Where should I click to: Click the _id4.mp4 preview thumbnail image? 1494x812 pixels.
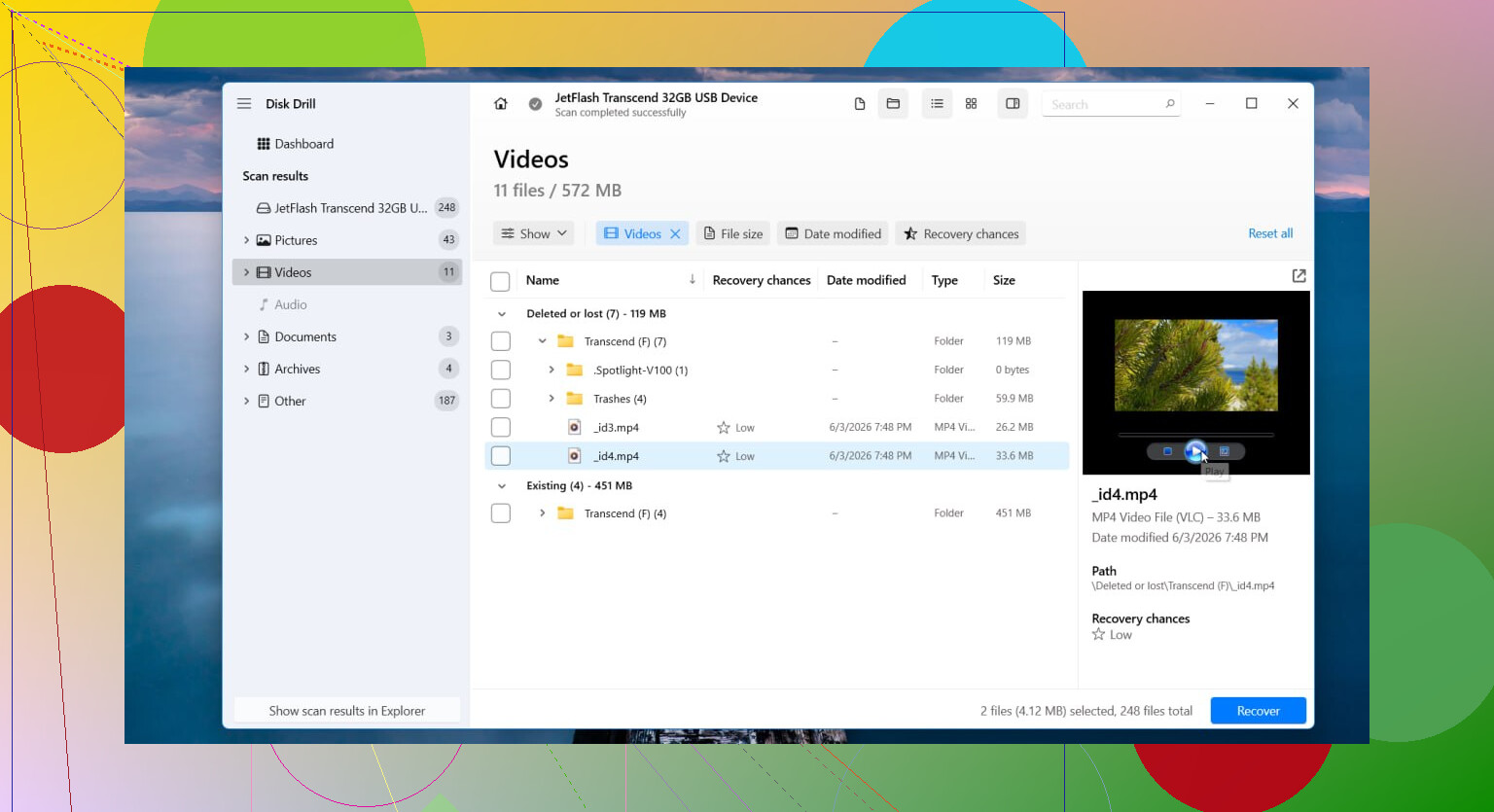click(x=1195, y=366)
